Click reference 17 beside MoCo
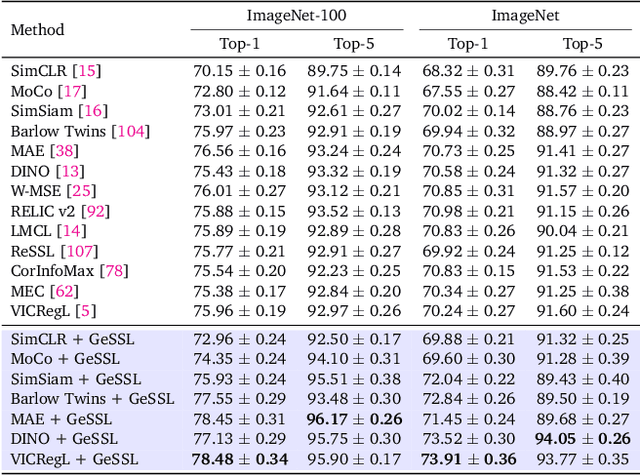This screenshot has height=476, width=640. 74,91
